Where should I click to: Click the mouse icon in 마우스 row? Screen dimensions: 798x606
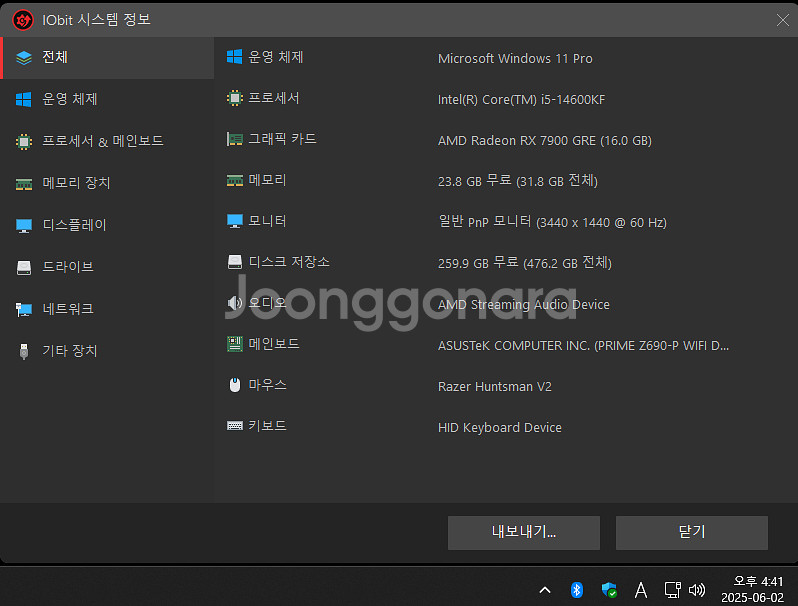235,385
